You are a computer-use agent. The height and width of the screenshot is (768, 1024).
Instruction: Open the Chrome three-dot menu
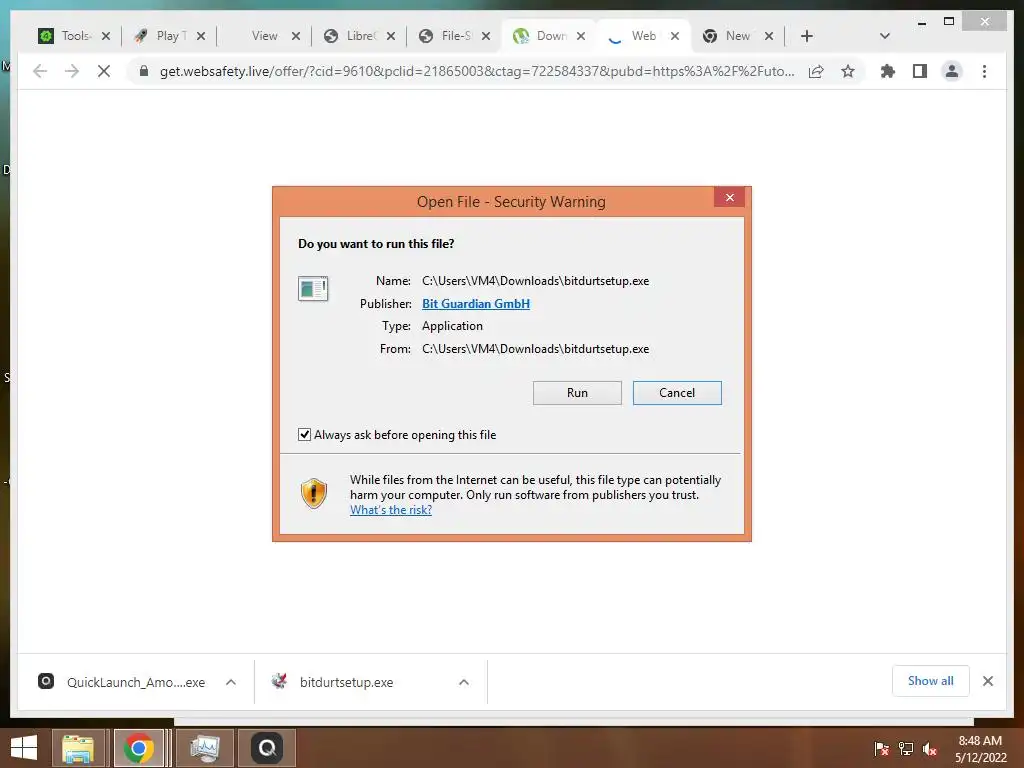pyautogui.click(x=984, y=71)
